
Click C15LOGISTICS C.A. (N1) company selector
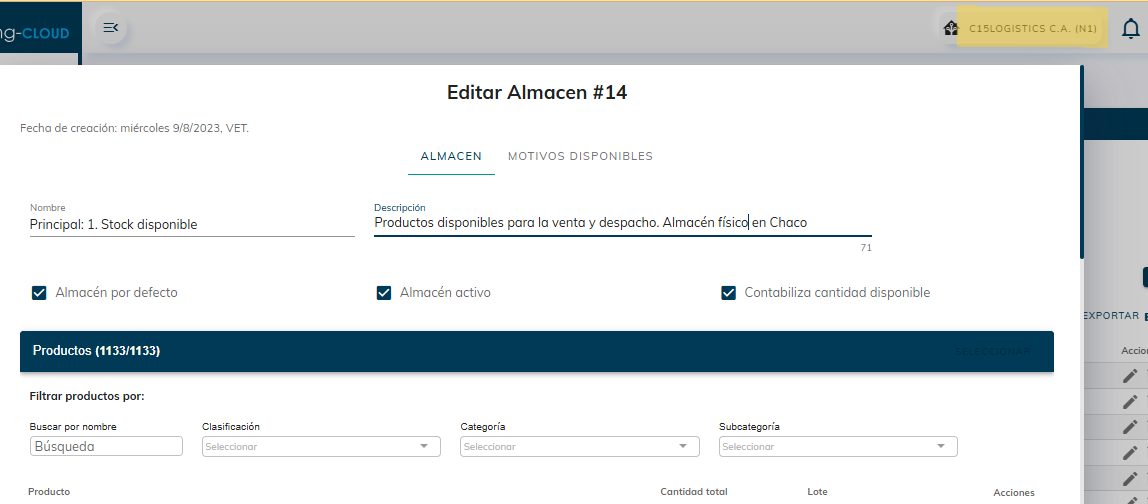click(1032, 29)
